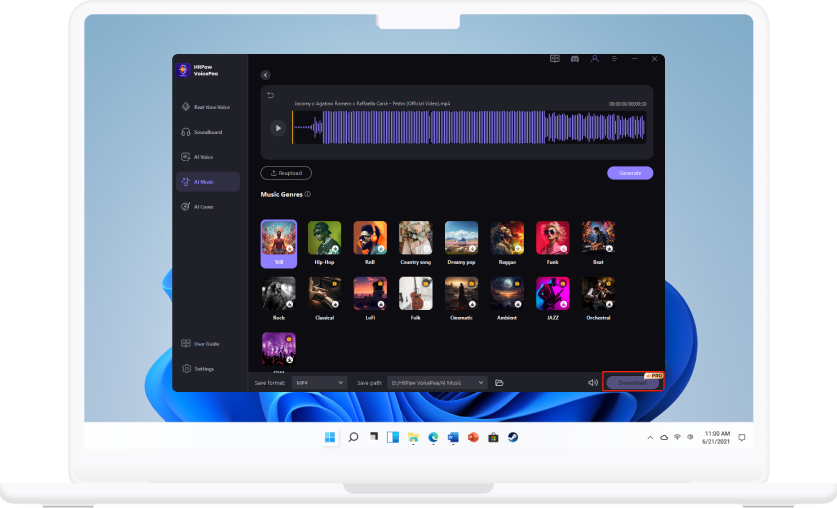Open the user account profile icon
Image resolution: width=837 pixels, height=508 pixels.
pyautogui.click(x=595, y=59)
